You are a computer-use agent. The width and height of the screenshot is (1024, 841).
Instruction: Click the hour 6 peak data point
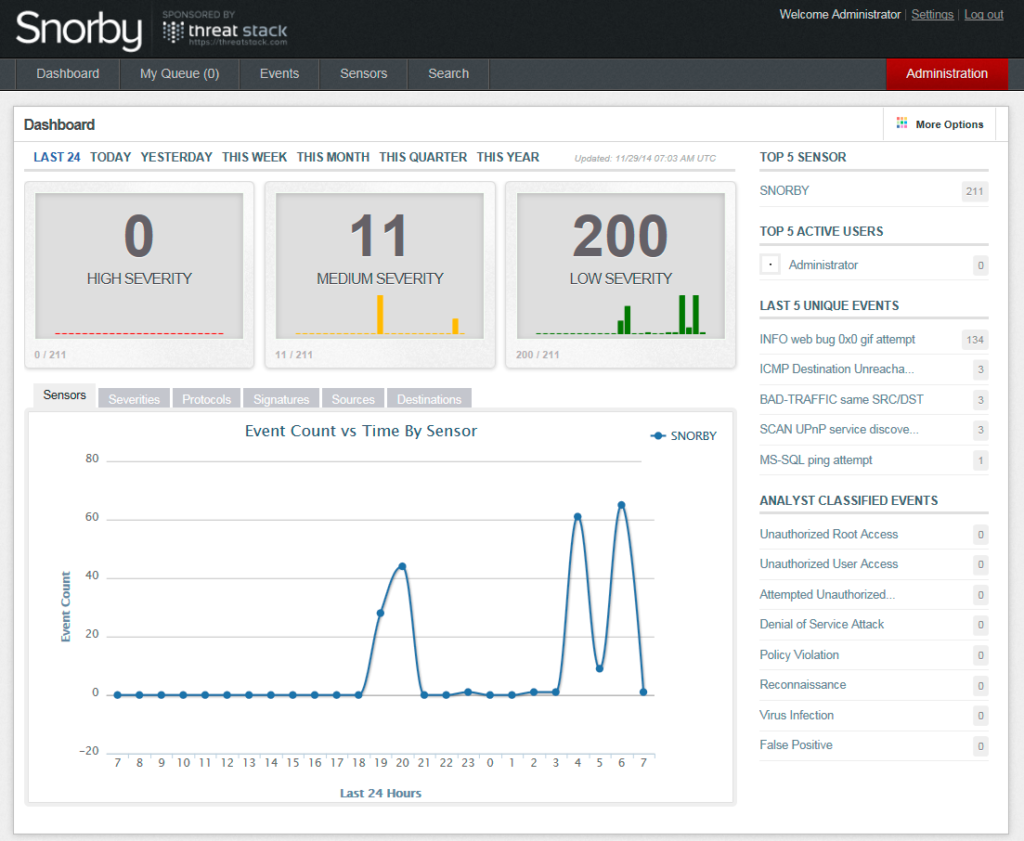tap(621, 505)
